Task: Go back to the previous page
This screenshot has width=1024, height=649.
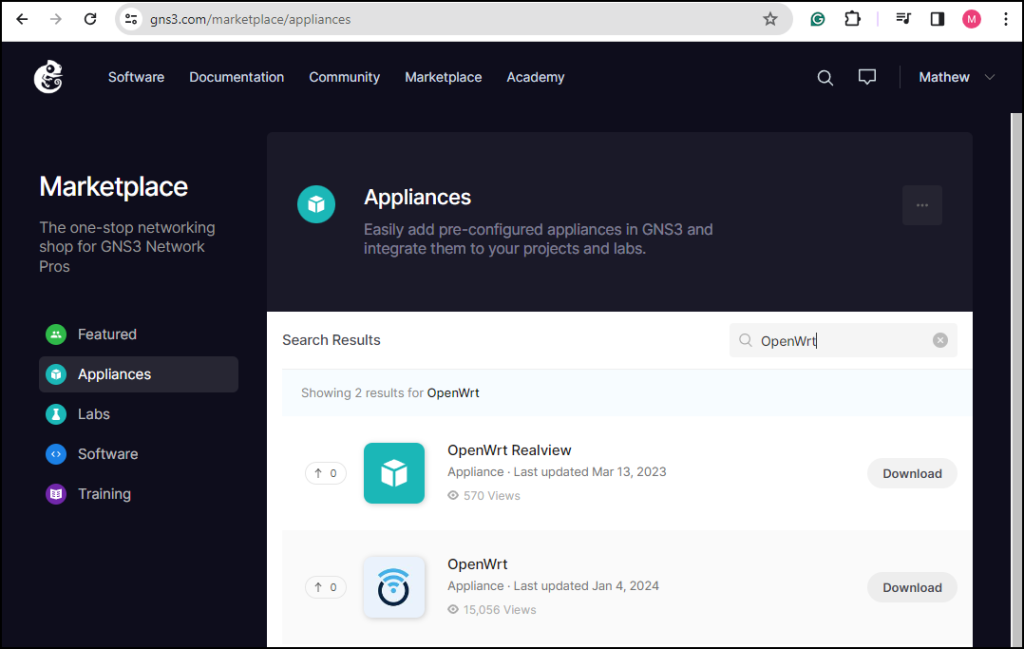Action: click(22, 20)
